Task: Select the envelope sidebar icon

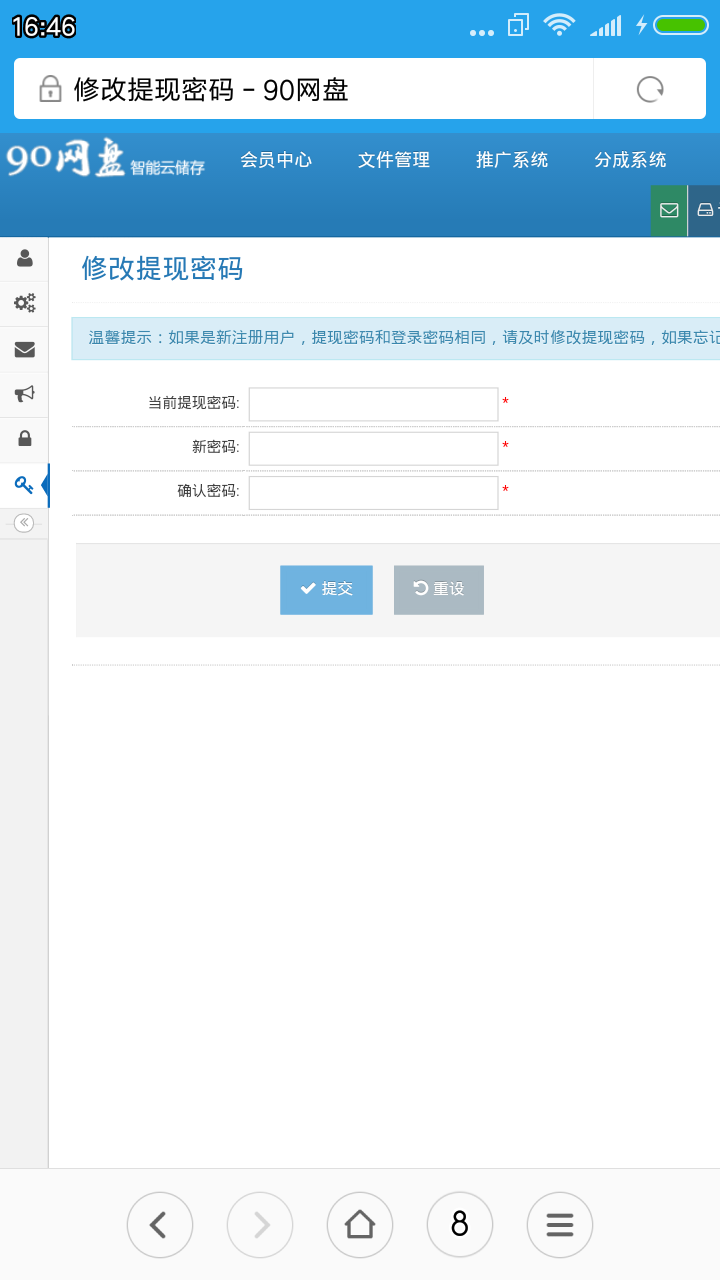Action: (x=24, y=349)
